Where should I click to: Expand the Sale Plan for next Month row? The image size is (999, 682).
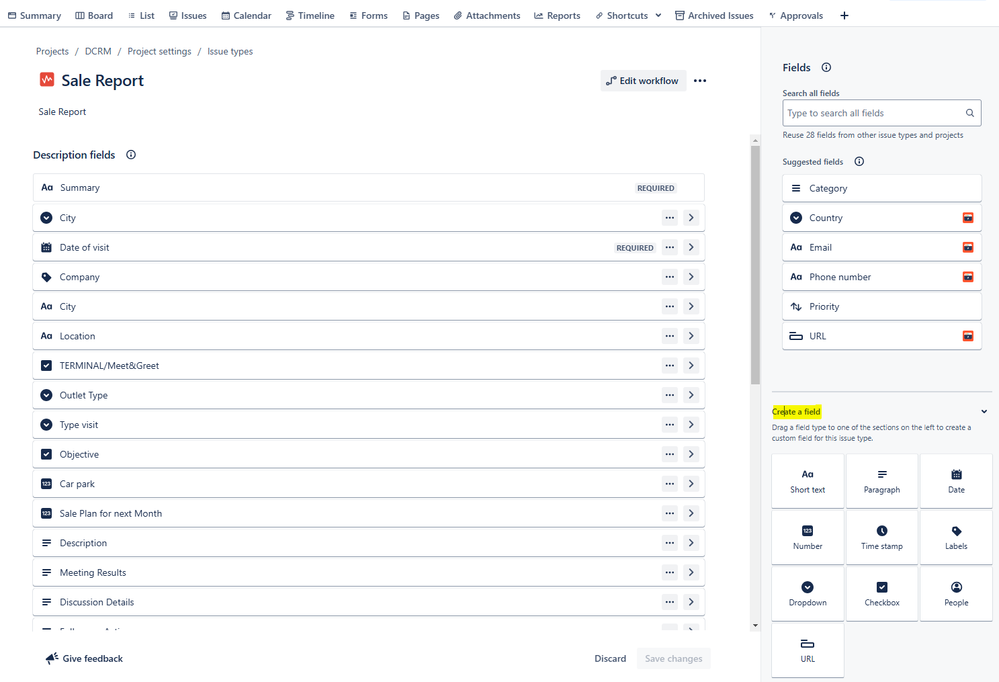coord(691,513)
